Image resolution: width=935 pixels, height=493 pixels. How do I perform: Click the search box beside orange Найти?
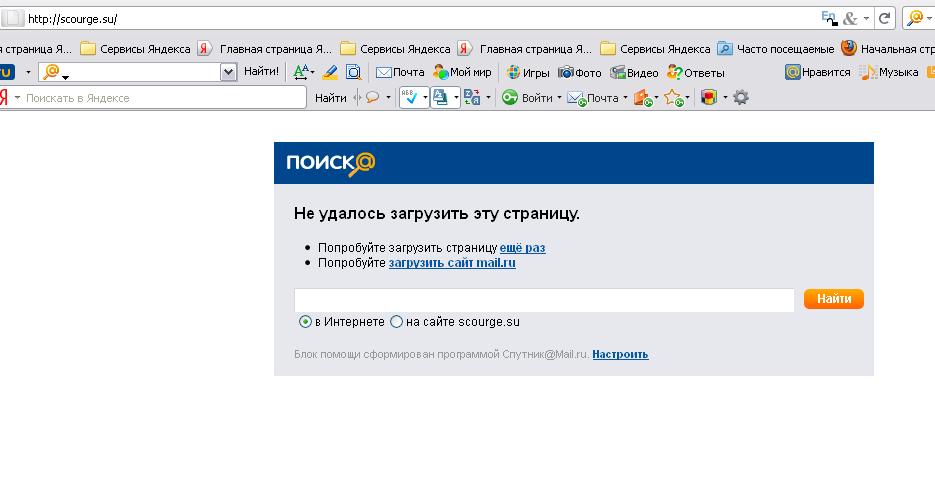544,300
